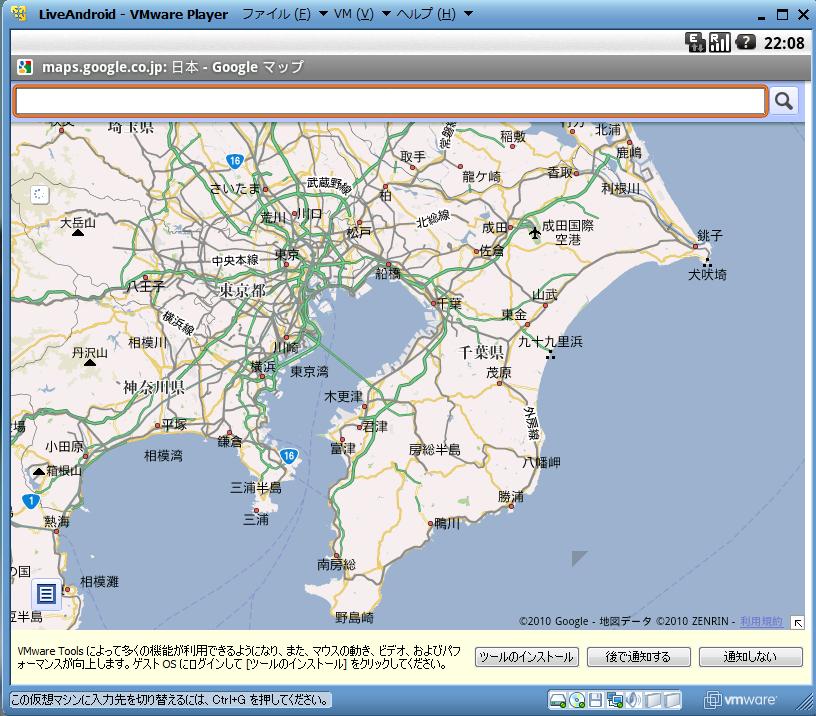The image size is (816, 716).
Task: Click the 神奈川県 label
Action: pyautogui.click(x=154, y=387)
